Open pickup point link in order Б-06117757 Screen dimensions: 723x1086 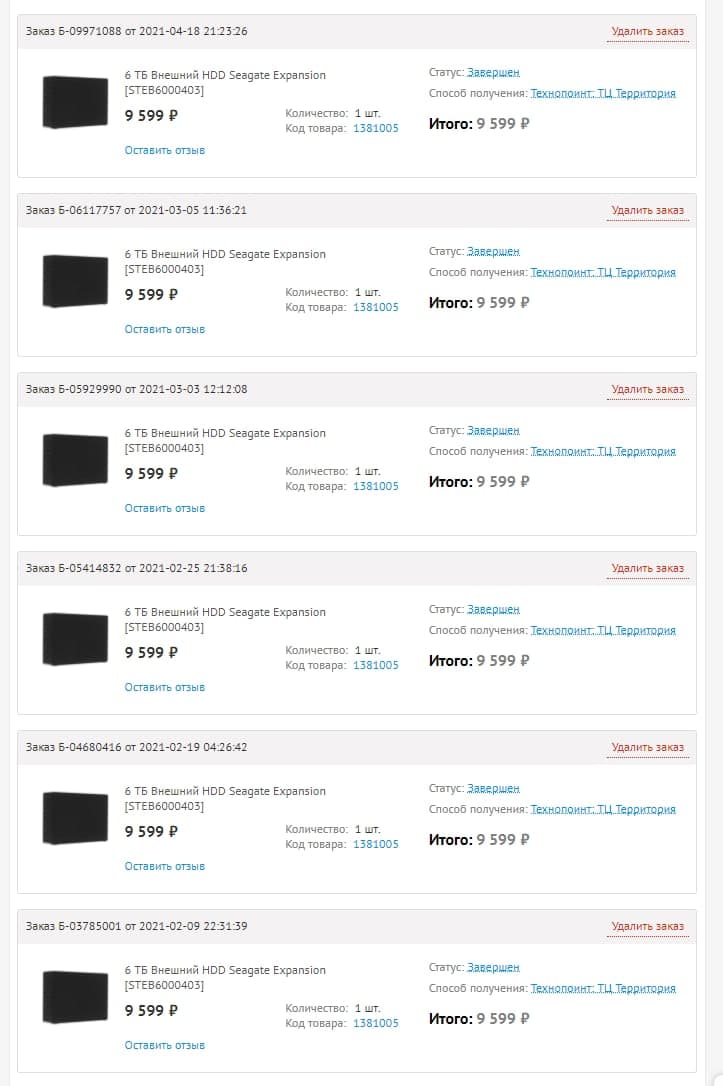point(603,272)
